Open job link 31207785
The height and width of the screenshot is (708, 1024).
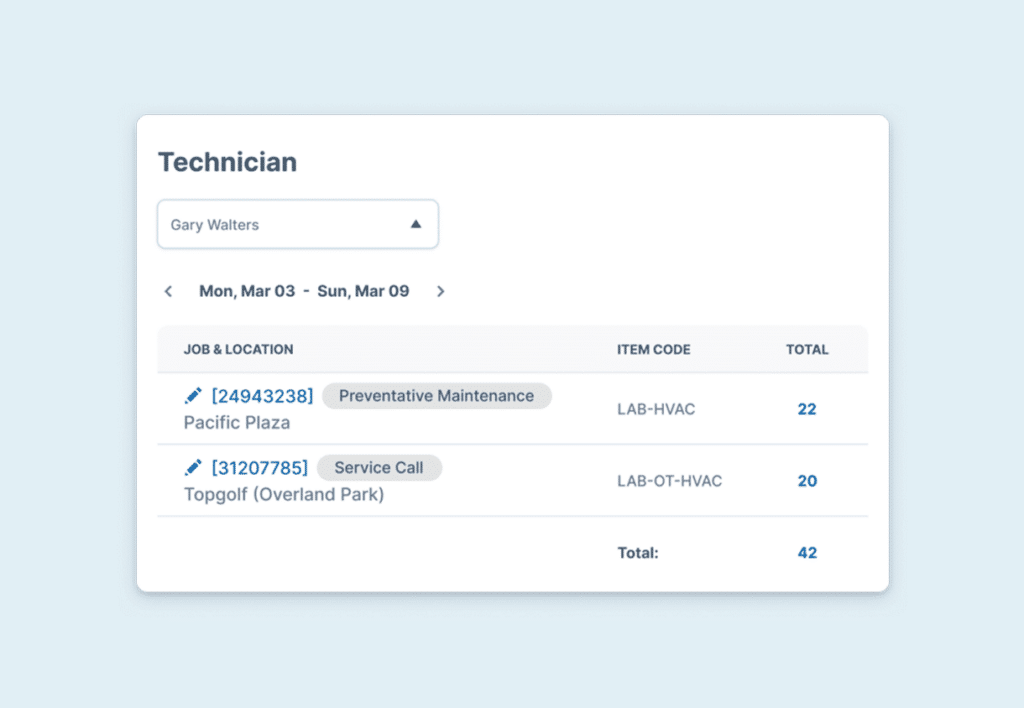point(259,468)
